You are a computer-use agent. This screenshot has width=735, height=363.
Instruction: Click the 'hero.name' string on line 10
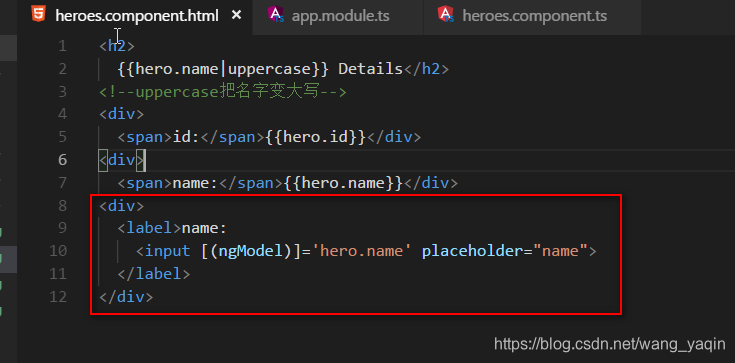[x=361, y=251]
